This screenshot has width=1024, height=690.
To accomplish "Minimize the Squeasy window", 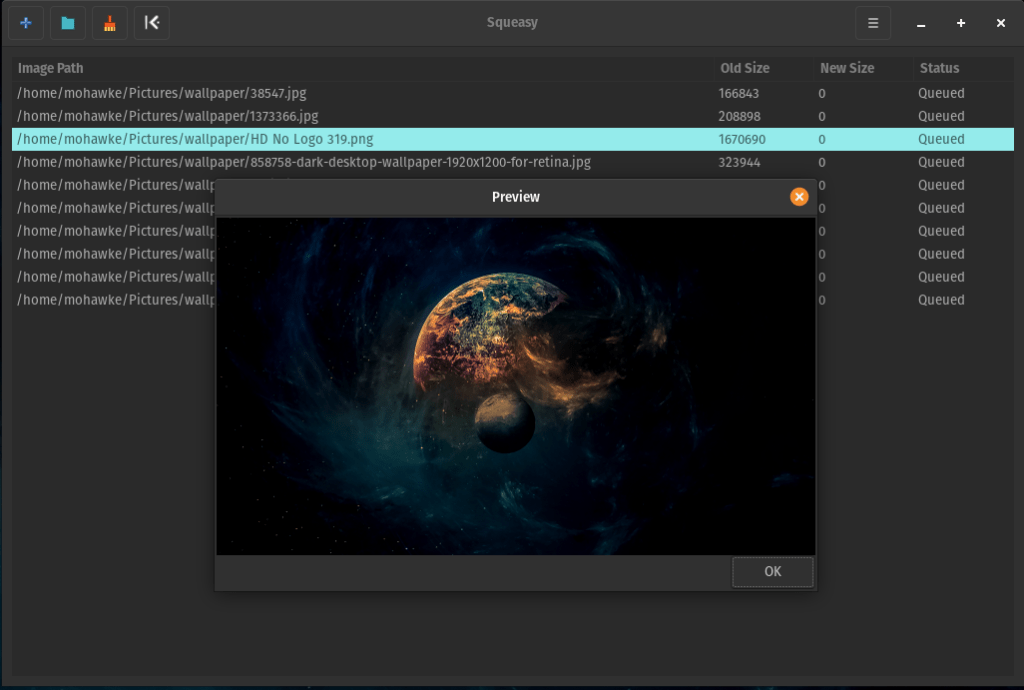I will coord(921,23).
